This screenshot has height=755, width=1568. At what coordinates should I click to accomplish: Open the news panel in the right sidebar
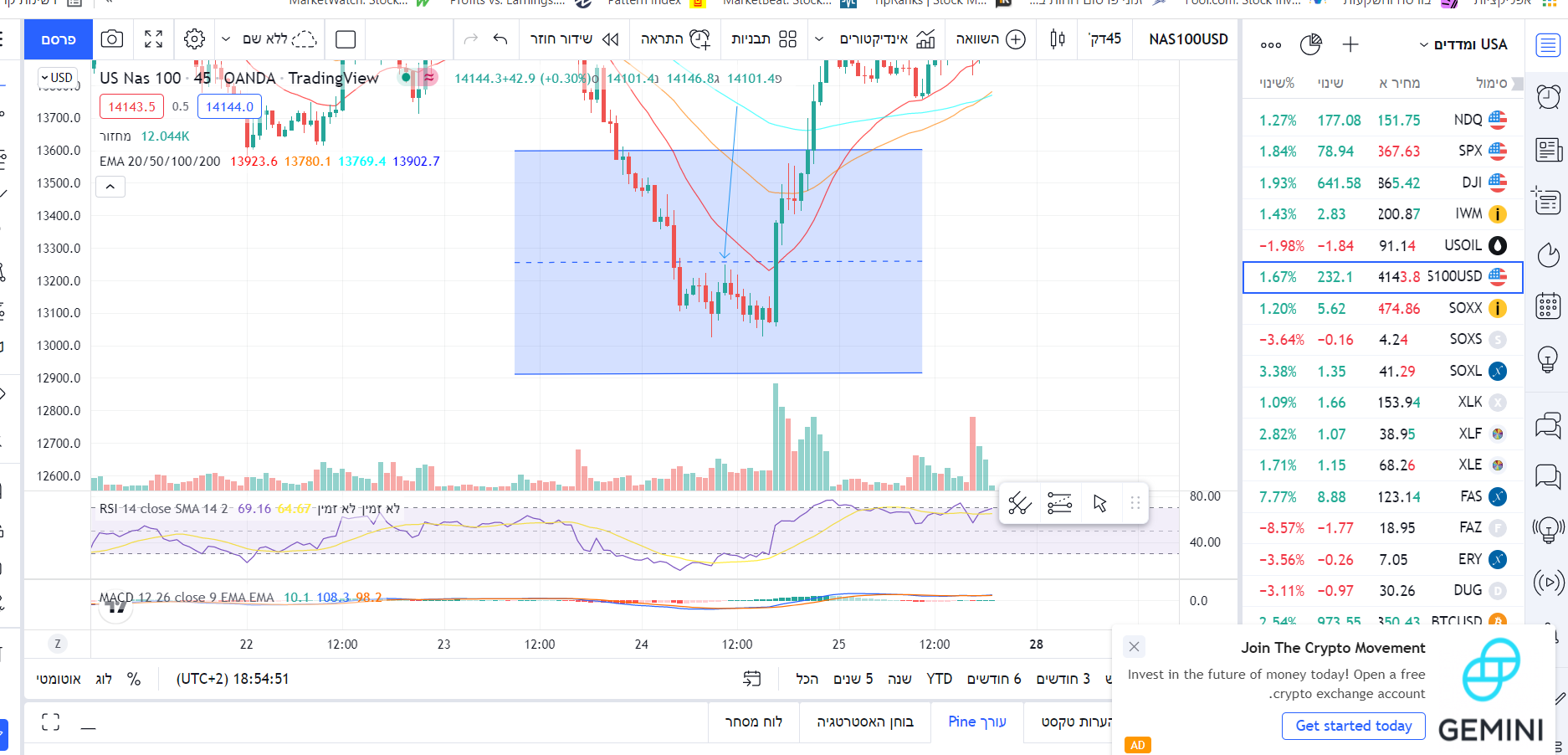click(1548, 150)
